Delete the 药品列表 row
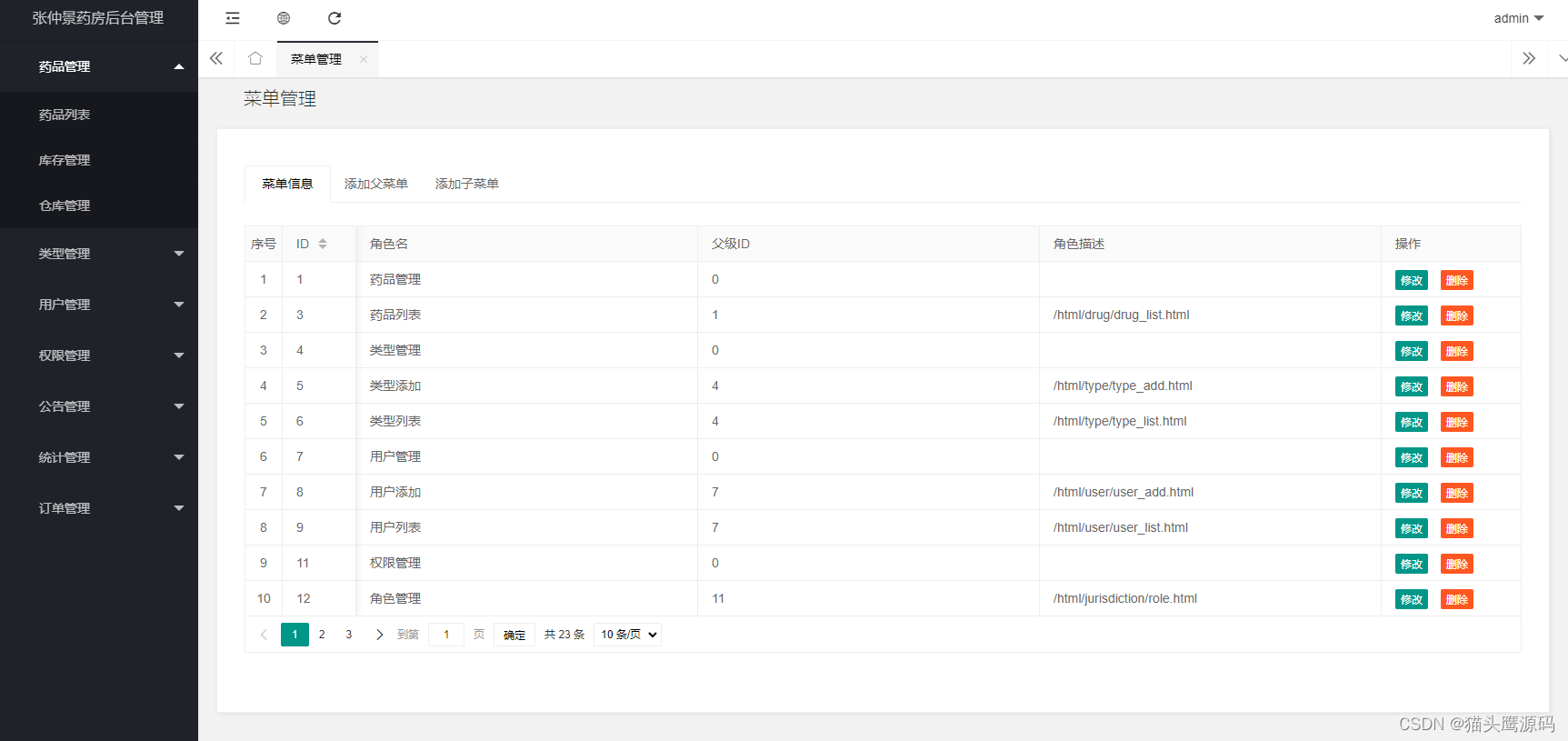 coord(1457,315)
